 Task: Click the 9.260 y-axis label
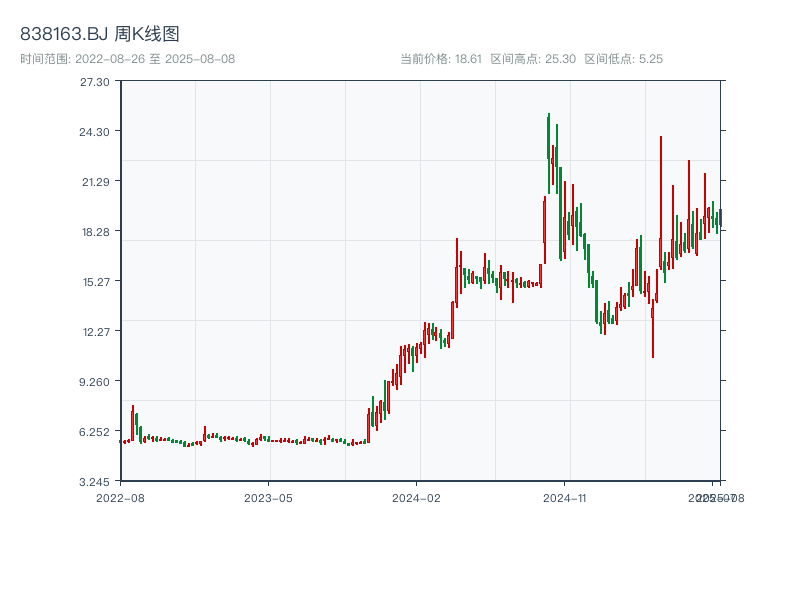point(94,382)
